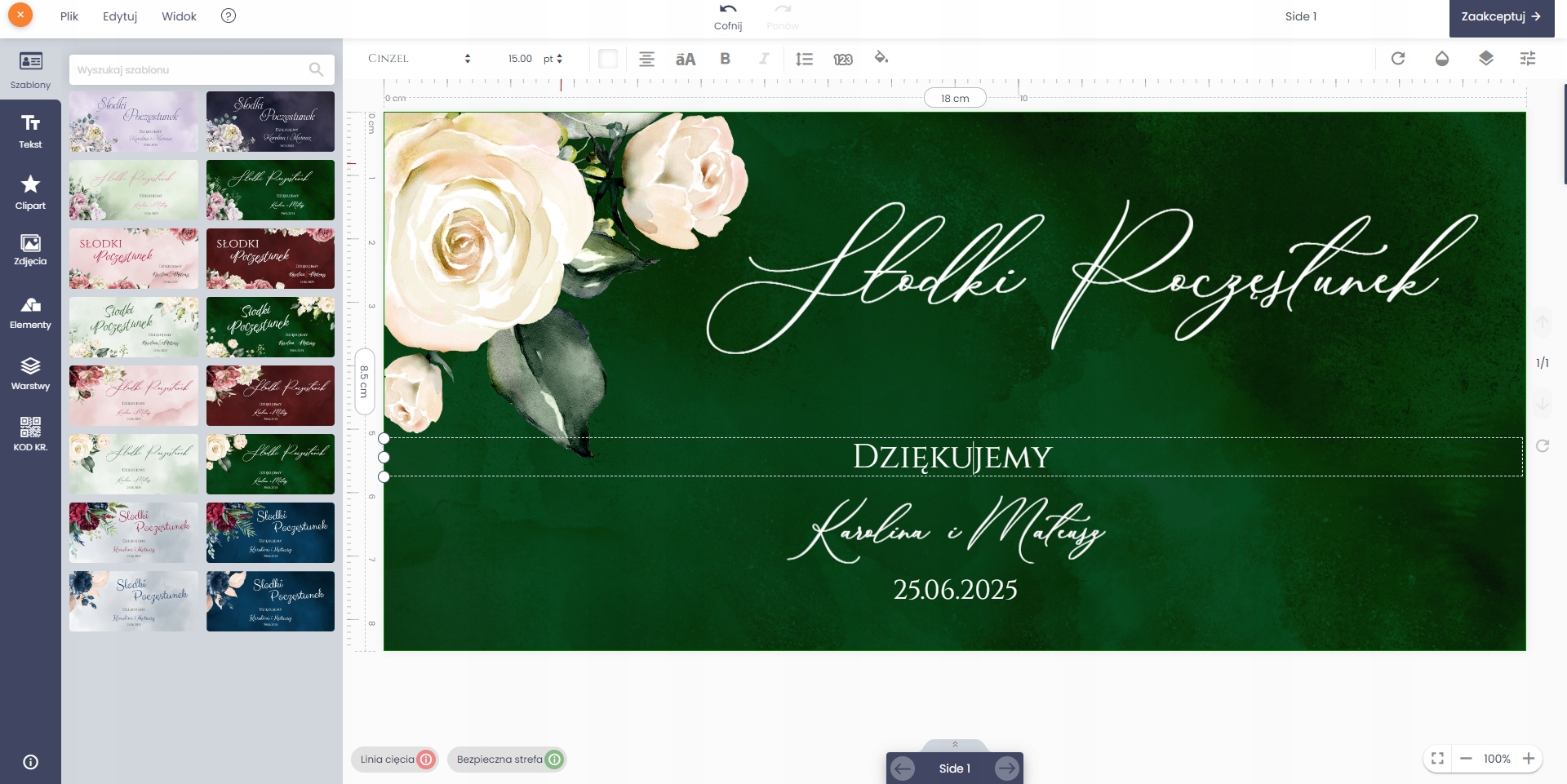The height and width of the screenshot is (784, 1567).
Task: Open the Warstwy layers panel
Action: tap(30, 374)
